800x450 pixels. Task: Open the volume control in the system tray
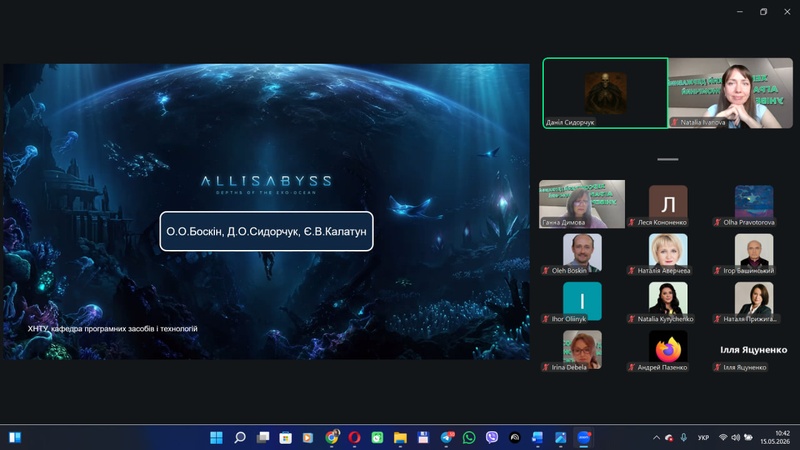click(x=735, y=437)
